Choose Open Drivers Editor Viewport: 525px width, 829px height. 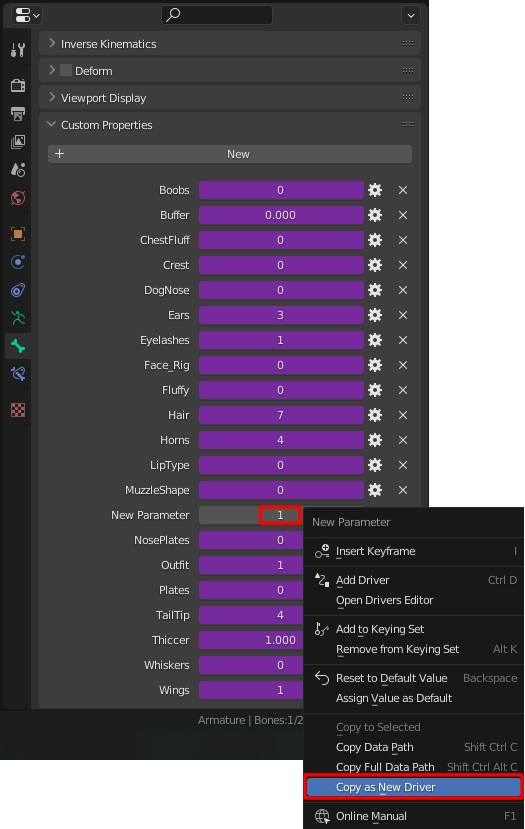[x=413, y=600]
